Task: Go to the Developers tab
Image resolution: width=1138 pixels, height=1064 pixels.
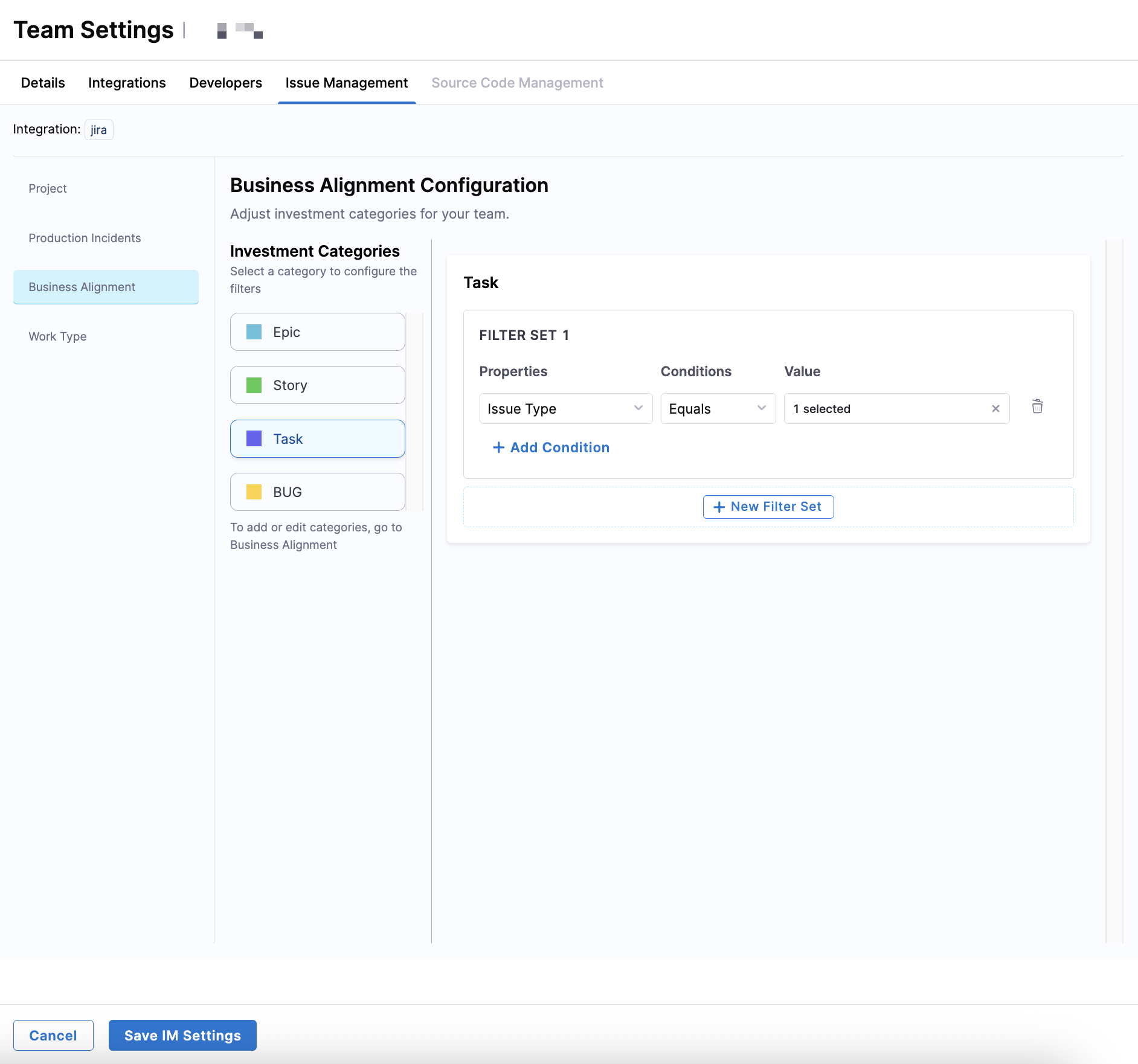Action: pos(225,83)
